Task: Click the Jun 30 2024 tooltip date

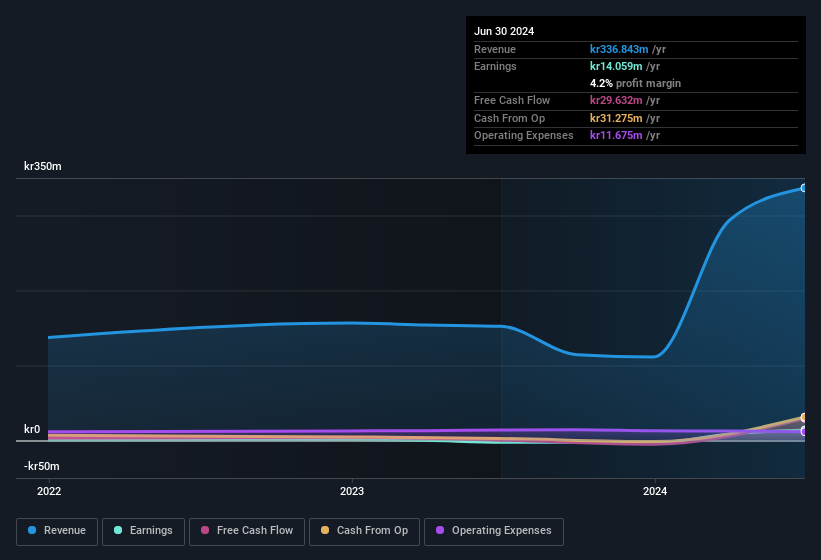Action: pyautogui.click(x=504, y=31)
